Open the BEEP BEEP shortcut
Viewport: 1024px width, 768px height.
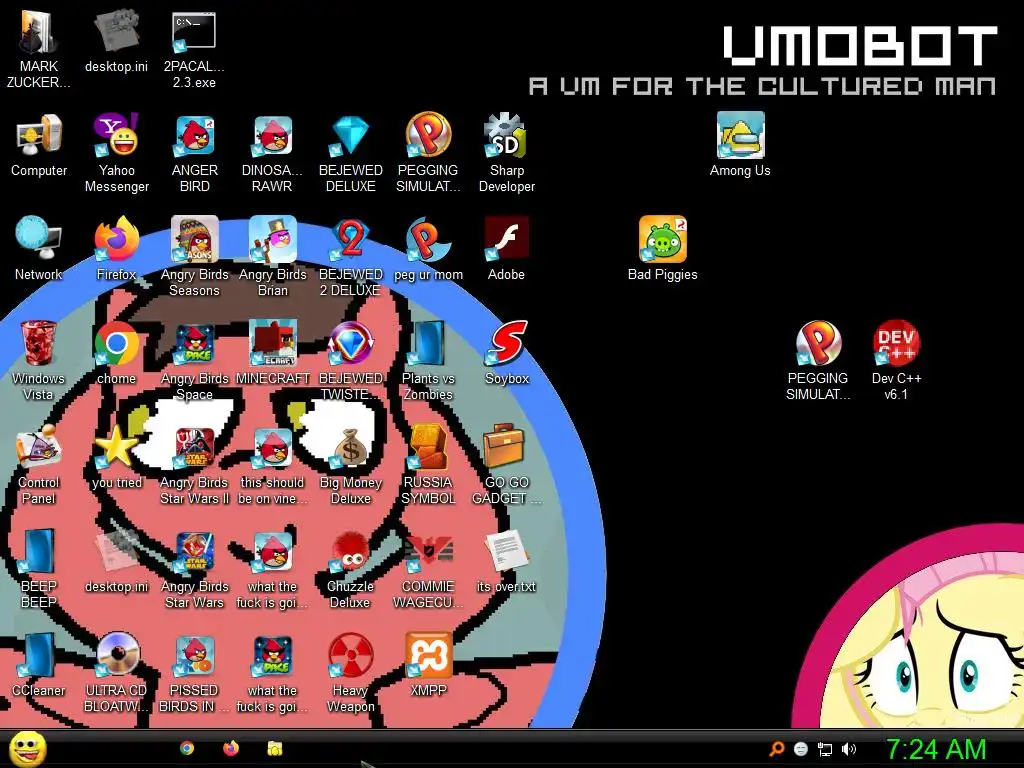pyautogui.click(x=39, y=551)
